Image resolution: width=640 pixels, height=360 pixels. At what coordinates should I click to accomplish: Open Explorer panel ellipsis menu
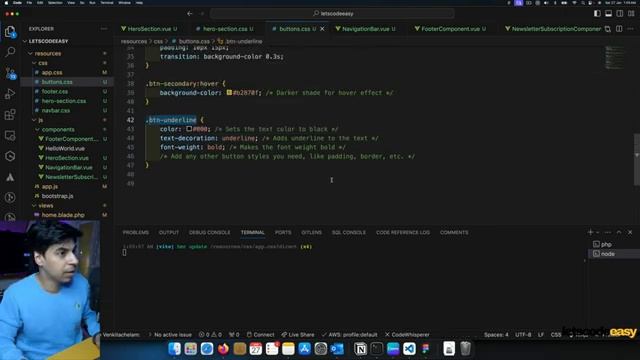pyautogui.click(x=104, y=29)
